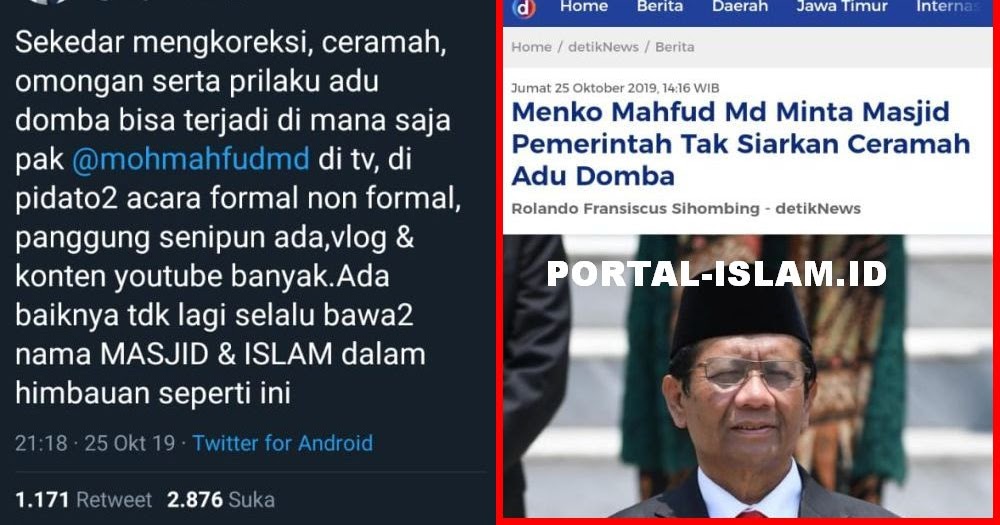Click the detik logo icon
Image resolution: width=1000 pixels, height=525 pixels.
pos(524,8)
